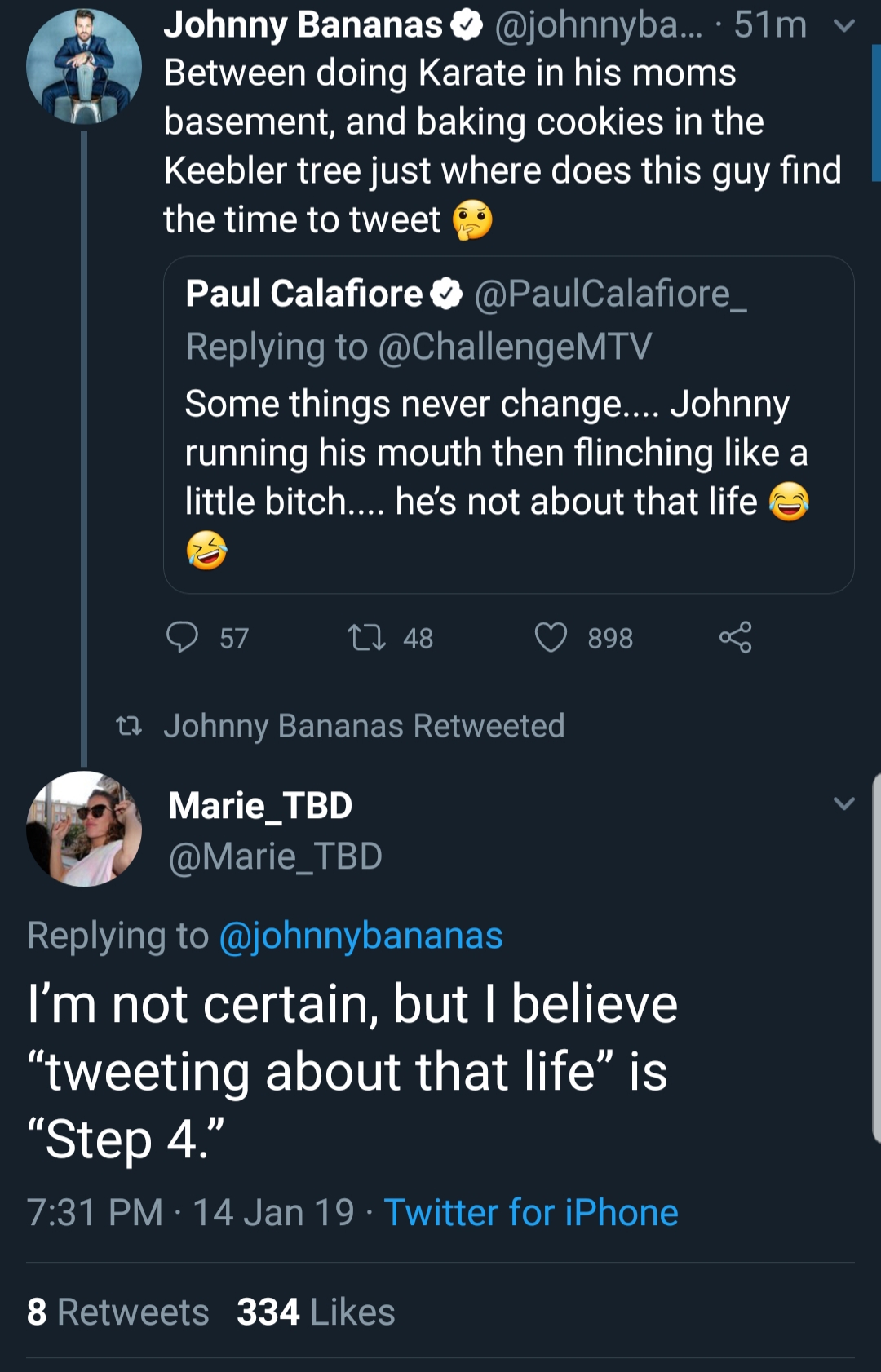Open the Marie_TBD display name
The width and height of the screenshot is (881, 1372).
tap(260, 806)
